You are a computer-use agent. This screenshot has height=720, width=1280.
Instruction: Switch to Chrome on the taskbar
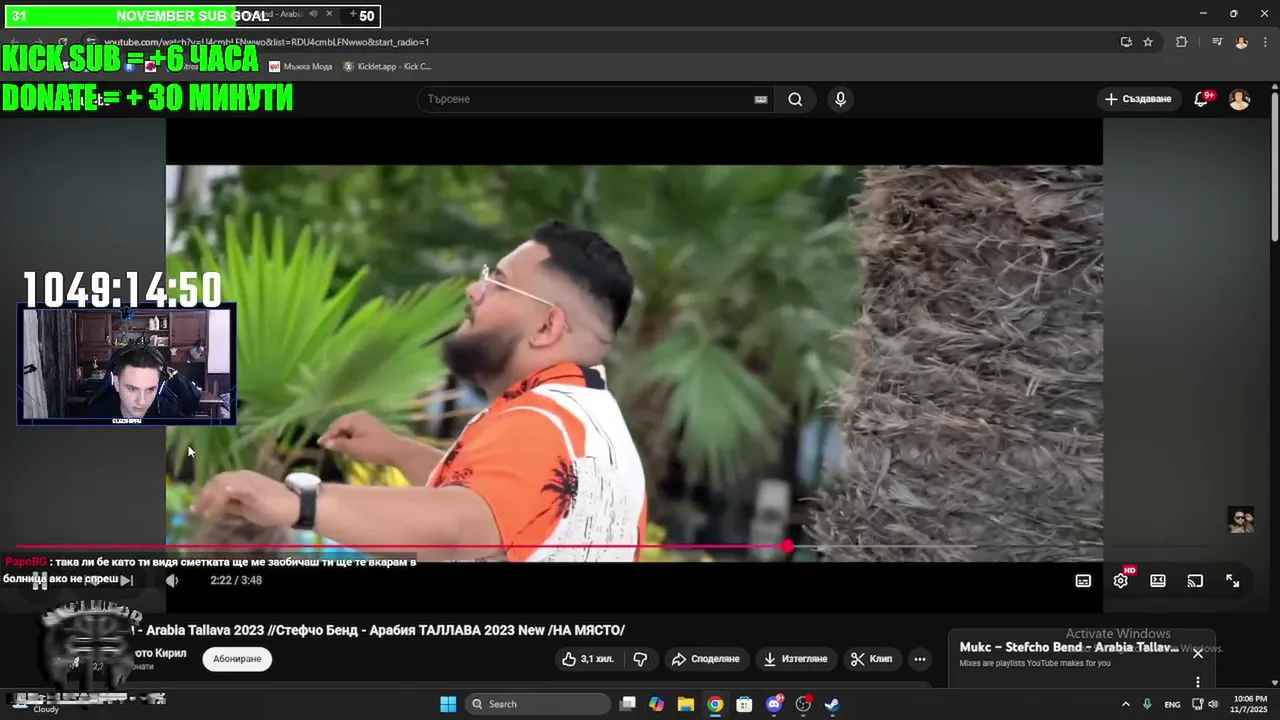click(x=715, y=704)
